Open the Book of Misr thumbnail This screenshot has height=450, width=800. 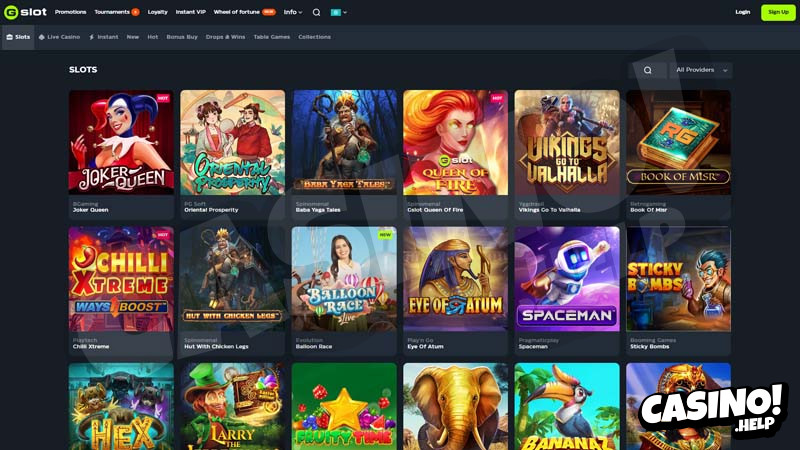click(x=679, y=142)
